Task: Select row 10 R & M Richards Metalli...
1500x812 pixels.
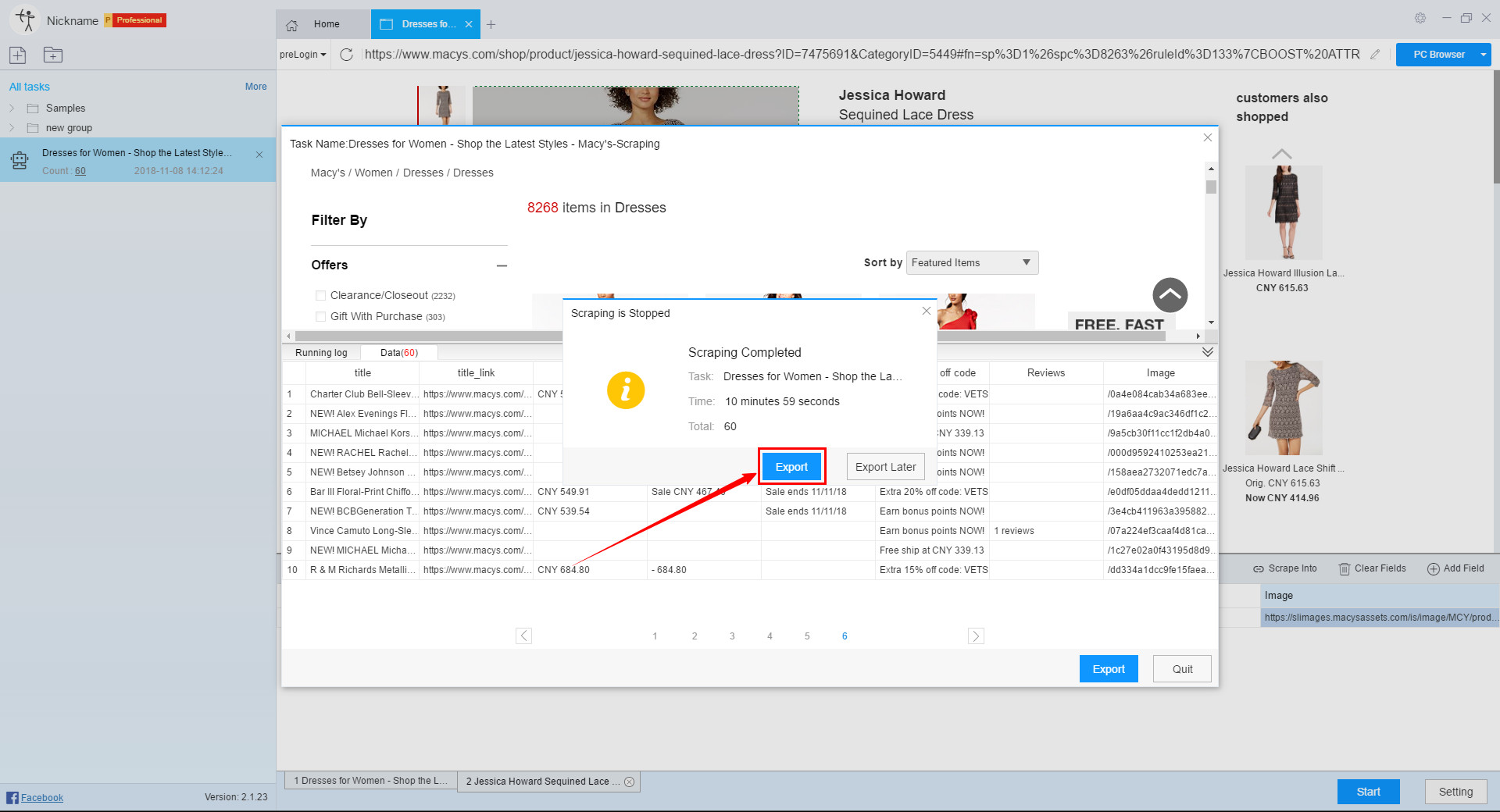Action: pos(750,570)
